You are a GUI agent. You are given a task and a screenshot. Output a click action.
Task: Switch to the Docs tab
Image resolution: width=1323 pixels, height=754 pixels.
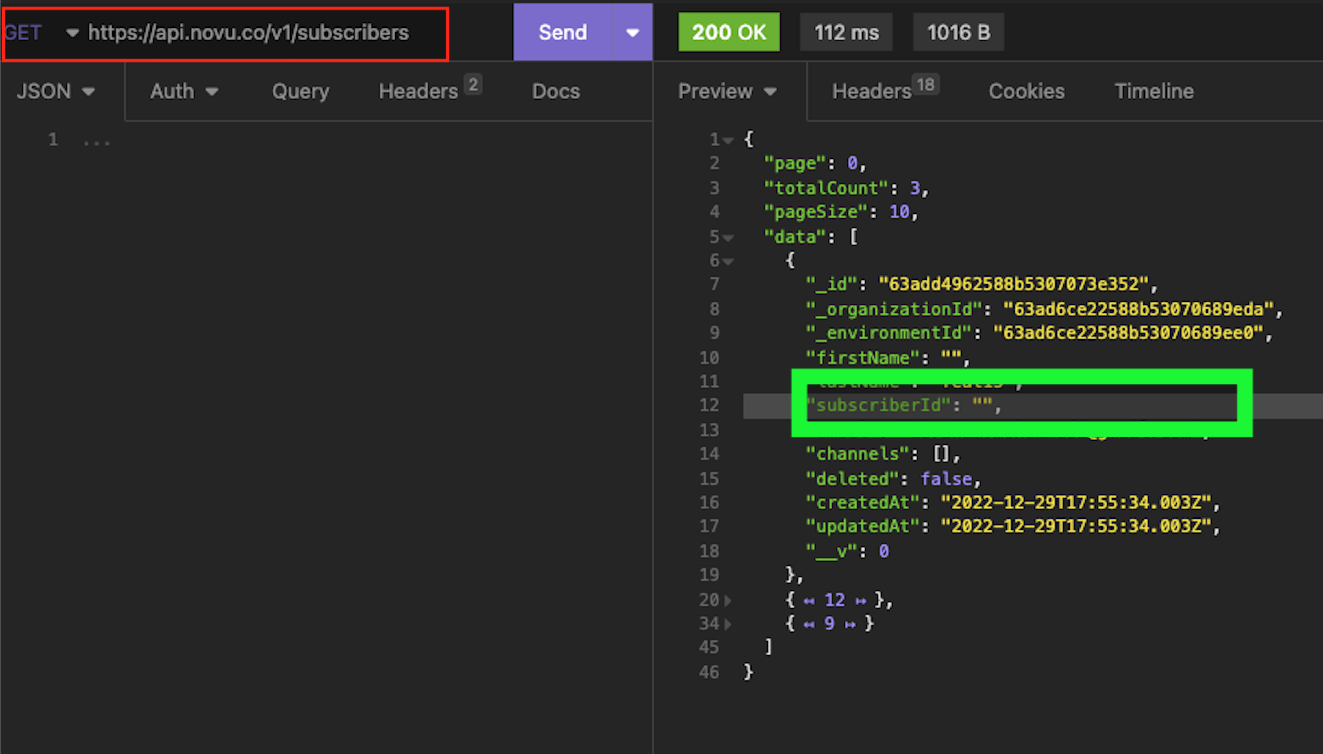[556, 91]
